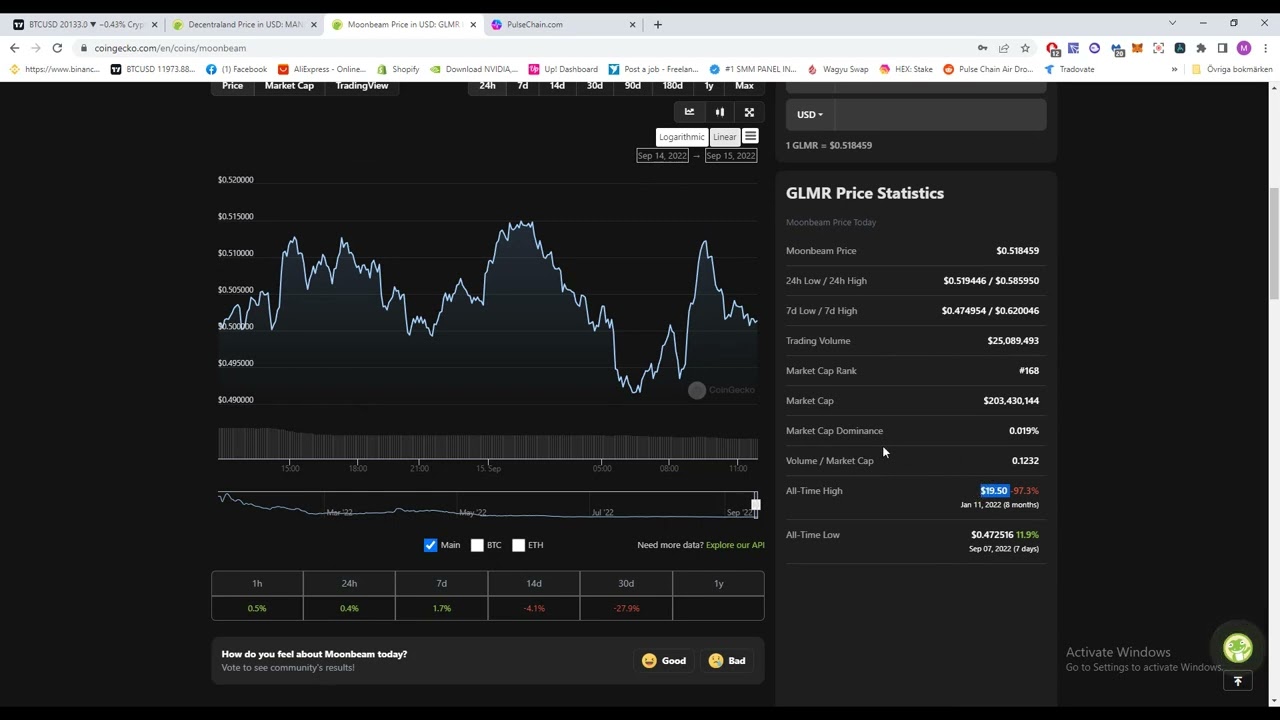
Task: Switch chart scale to Linear
Action: coord(724,137)
